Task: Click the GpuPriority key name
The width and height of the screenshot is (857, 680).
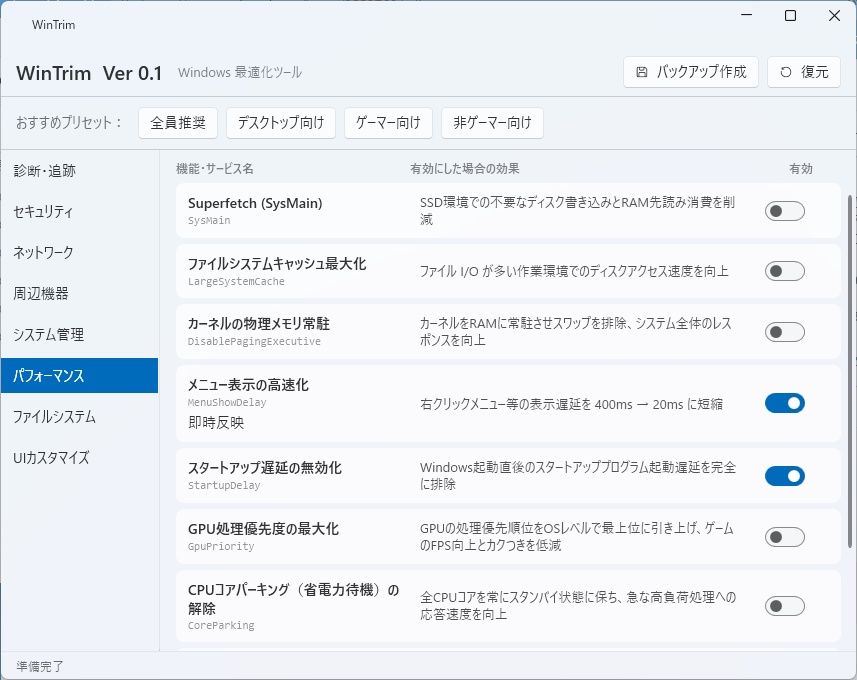Action: [221, 546]
